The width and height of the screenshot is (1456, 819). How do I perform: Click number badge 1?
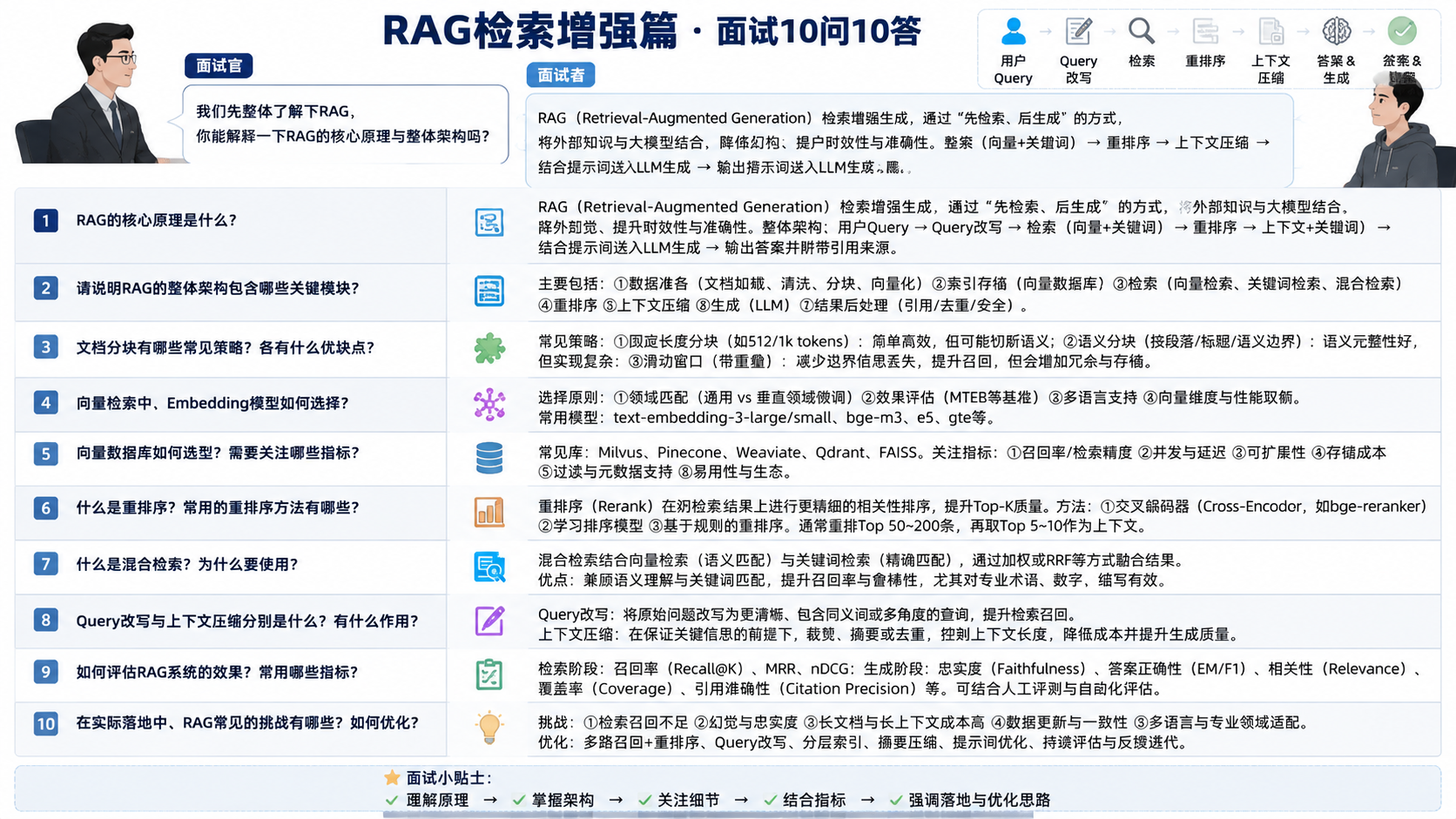click(x=46, y=220)
